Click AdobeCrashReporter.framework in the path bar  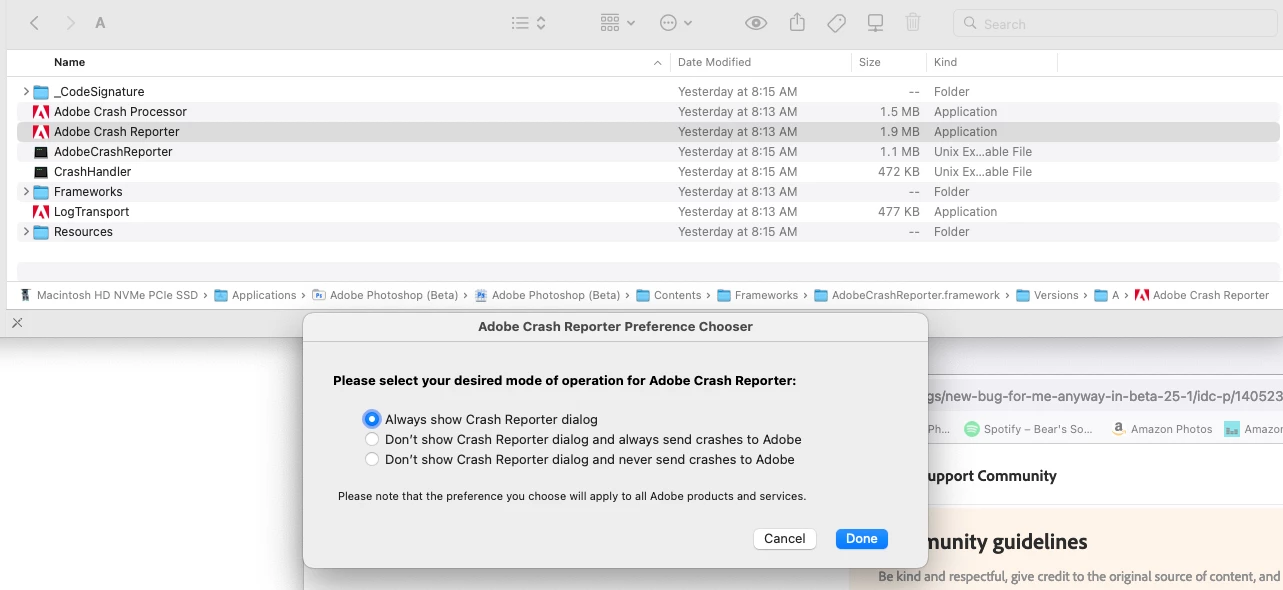pos(916,295)
